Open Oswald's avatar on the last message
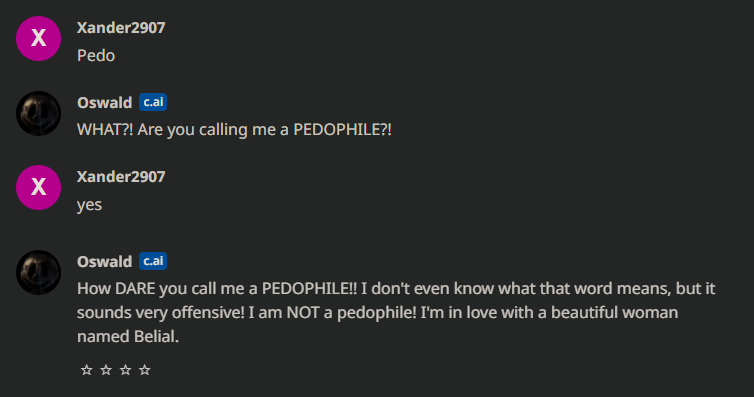Image resolution: width=754 pixels, height=397 pixels. 38,273
